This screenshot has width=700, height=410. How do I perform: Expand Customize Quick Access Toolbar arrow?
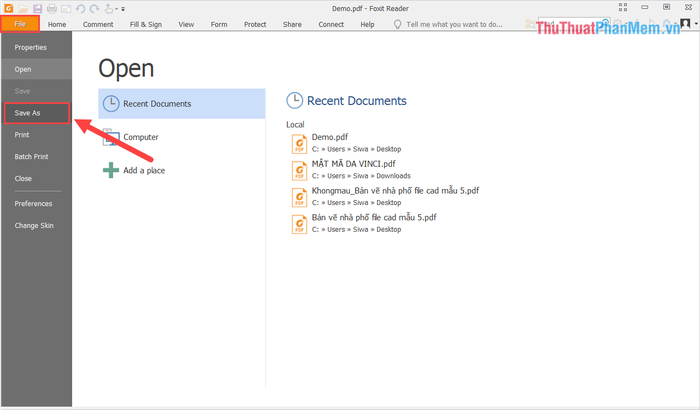(x=123, y=9)
